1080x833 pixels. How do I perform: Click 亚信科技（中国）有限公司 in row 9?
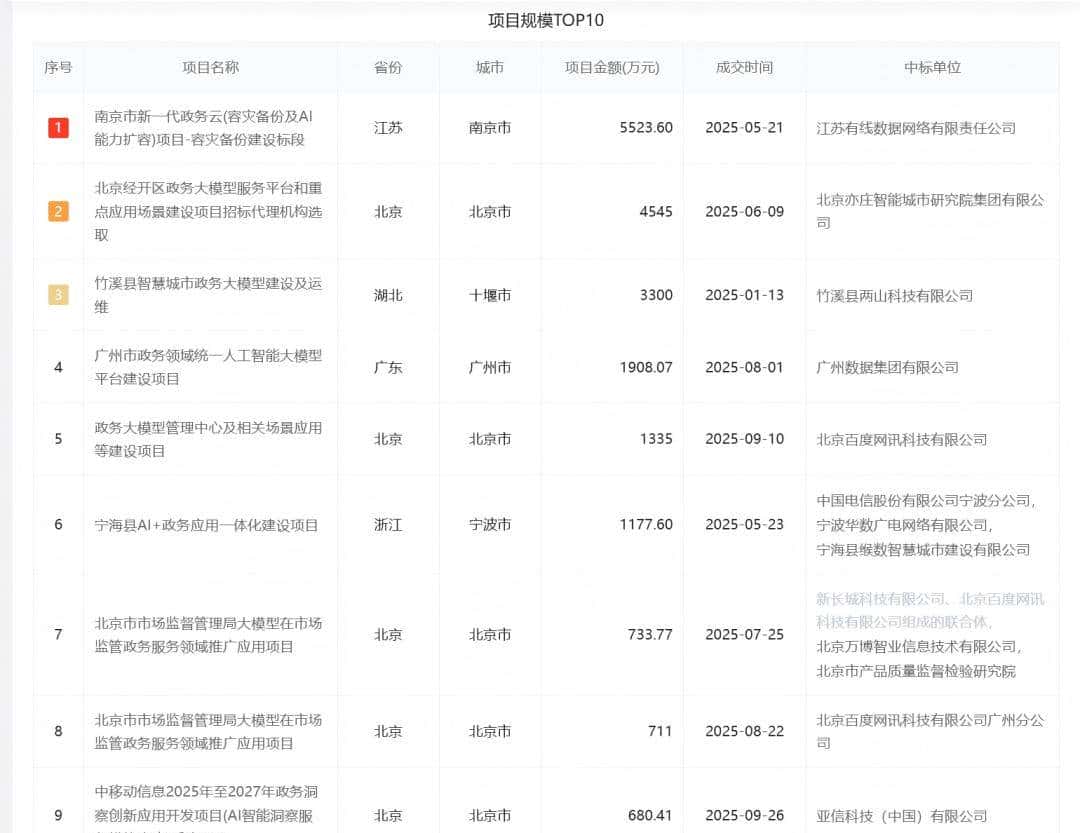click(905, 815)
